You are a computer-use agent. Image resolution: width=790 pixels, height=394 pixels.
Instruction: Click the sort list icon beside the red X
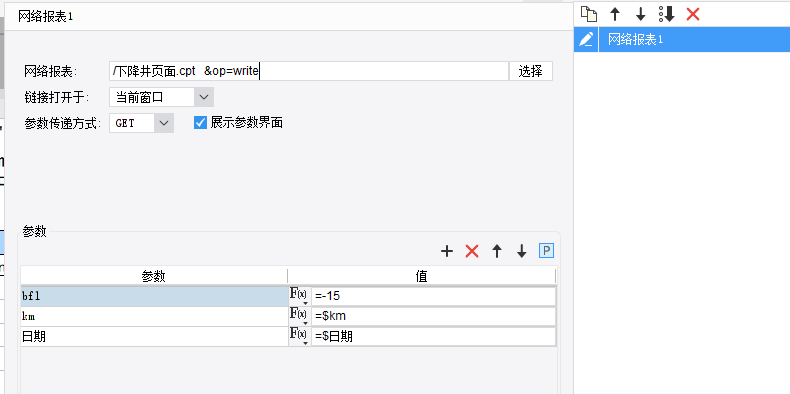tap(667, 14)
